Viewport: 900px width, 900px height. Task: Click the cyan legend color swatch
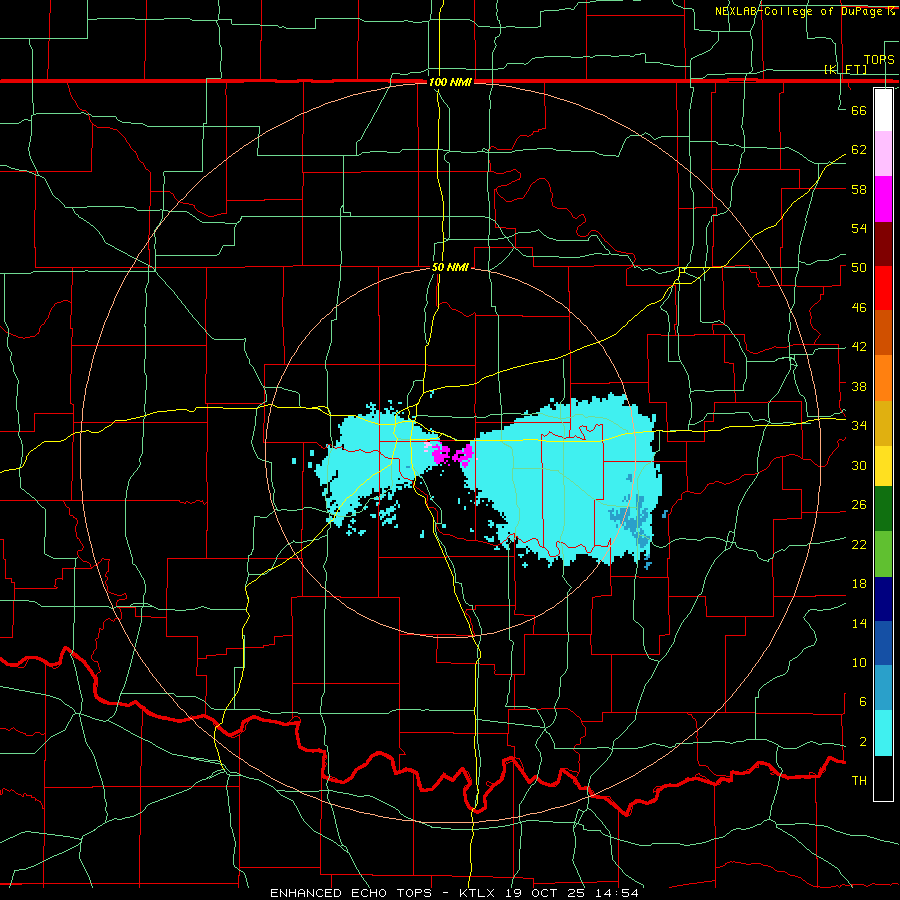pos(883,733)
